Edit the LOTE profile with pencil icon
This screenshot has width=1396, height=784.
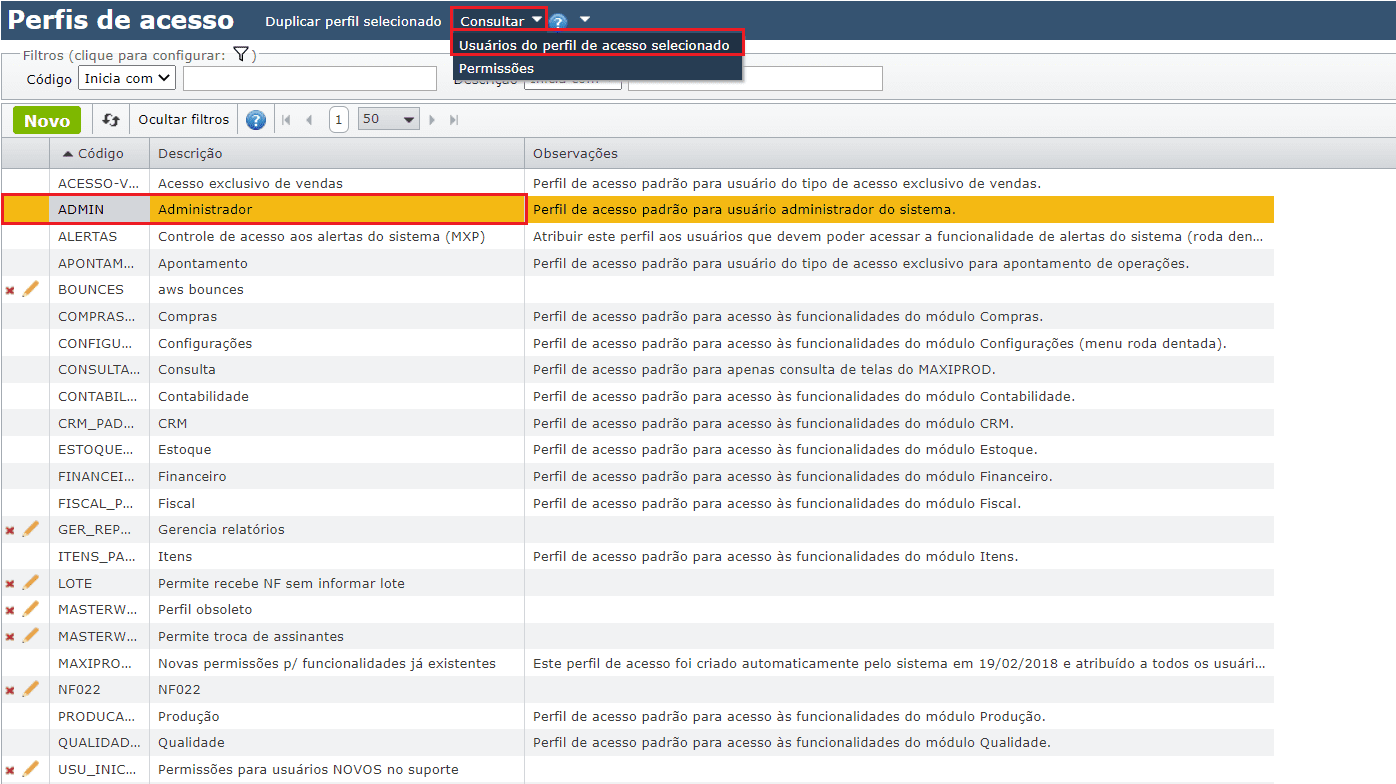pos(30,583)
